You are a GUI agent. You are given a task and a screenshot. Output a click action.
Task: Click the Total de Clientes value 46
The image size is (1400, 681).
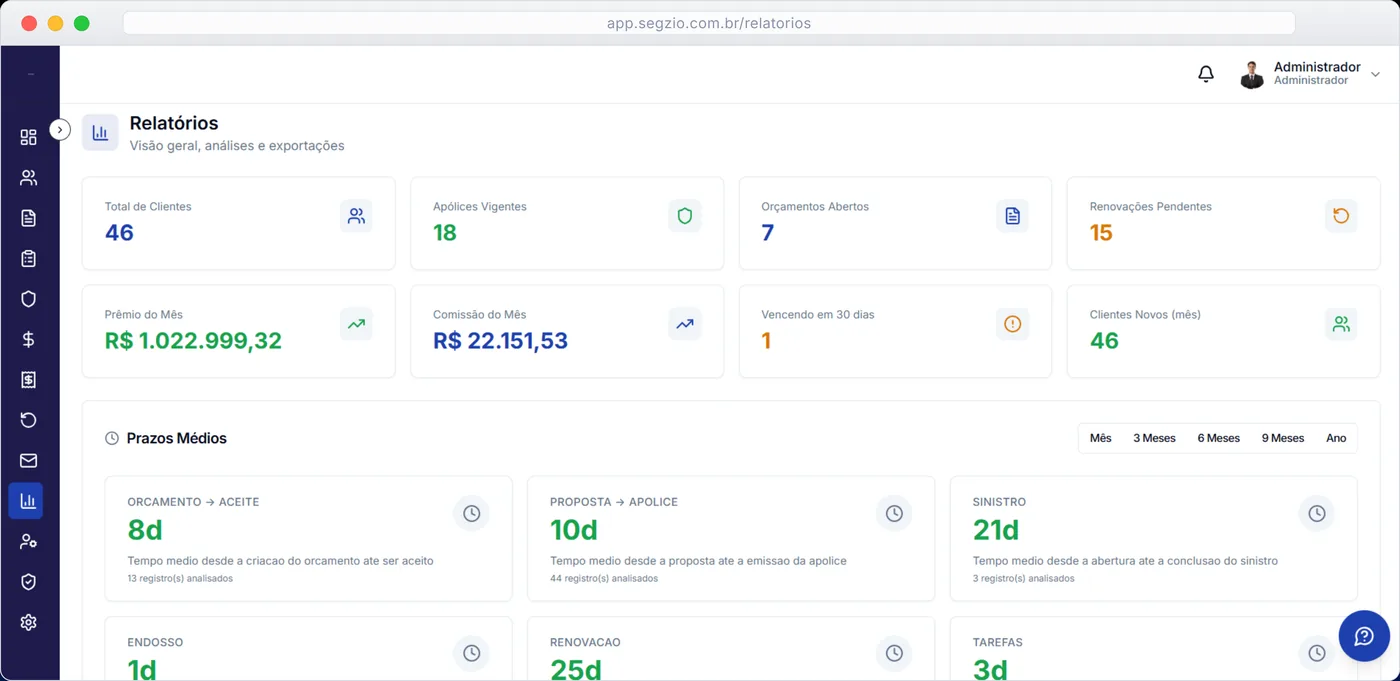point(119,233)
